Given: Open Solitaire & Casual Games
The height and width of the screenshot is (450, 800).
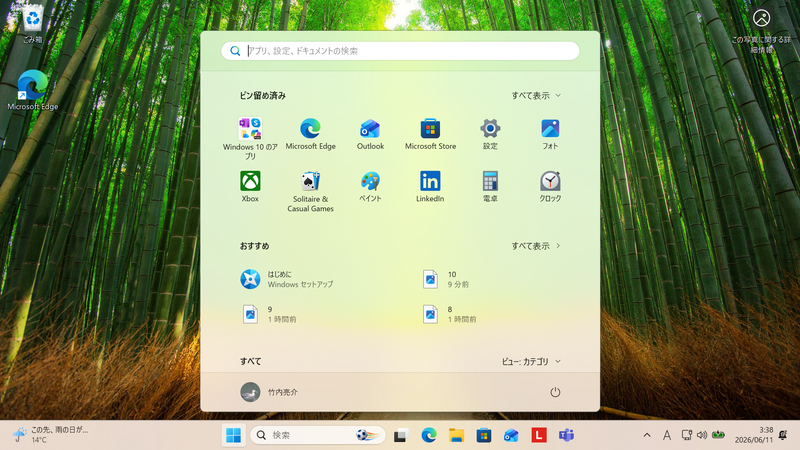Looking at the screenshot, I should coord(310,191).
